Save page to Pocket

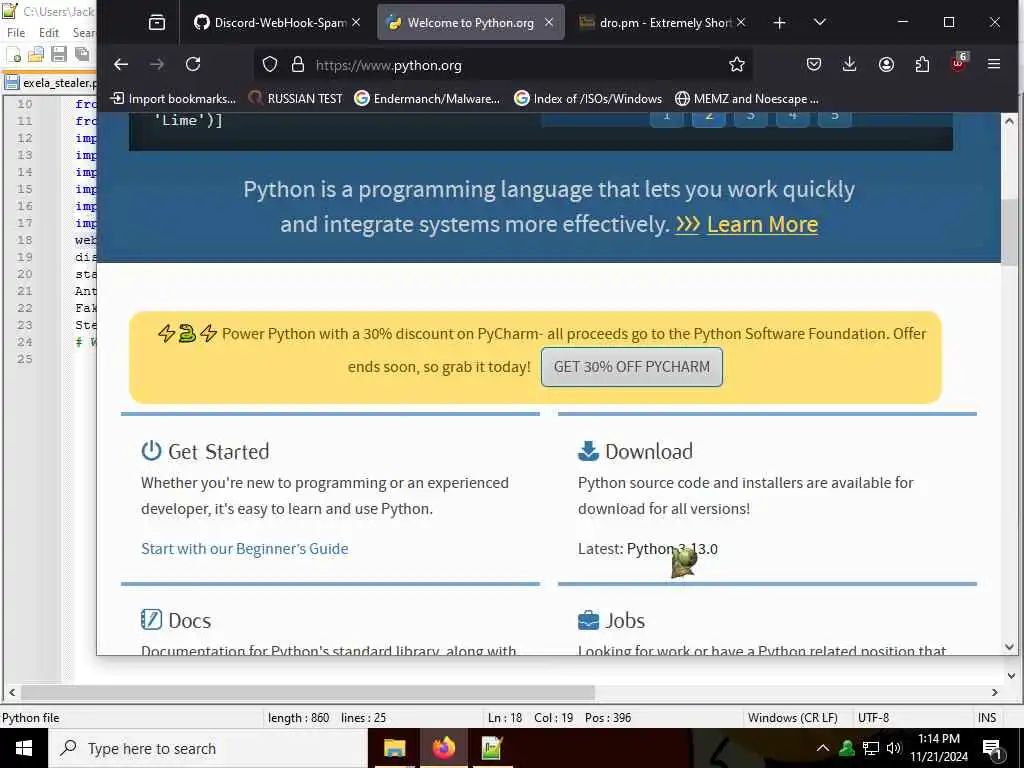click(814, 64)
